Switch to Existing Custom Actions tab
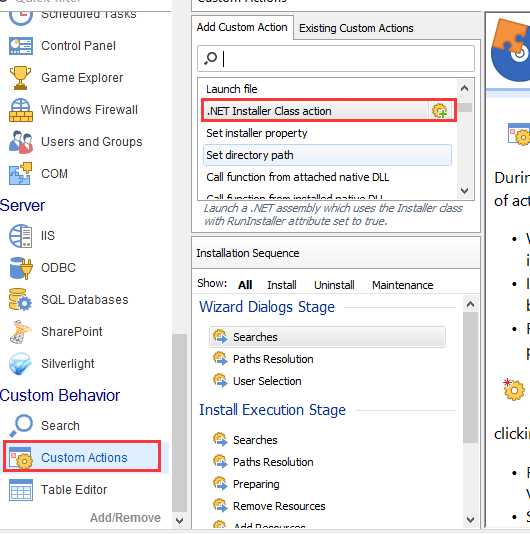This screenshot has width=530, height=534. [x=356, y=28]
